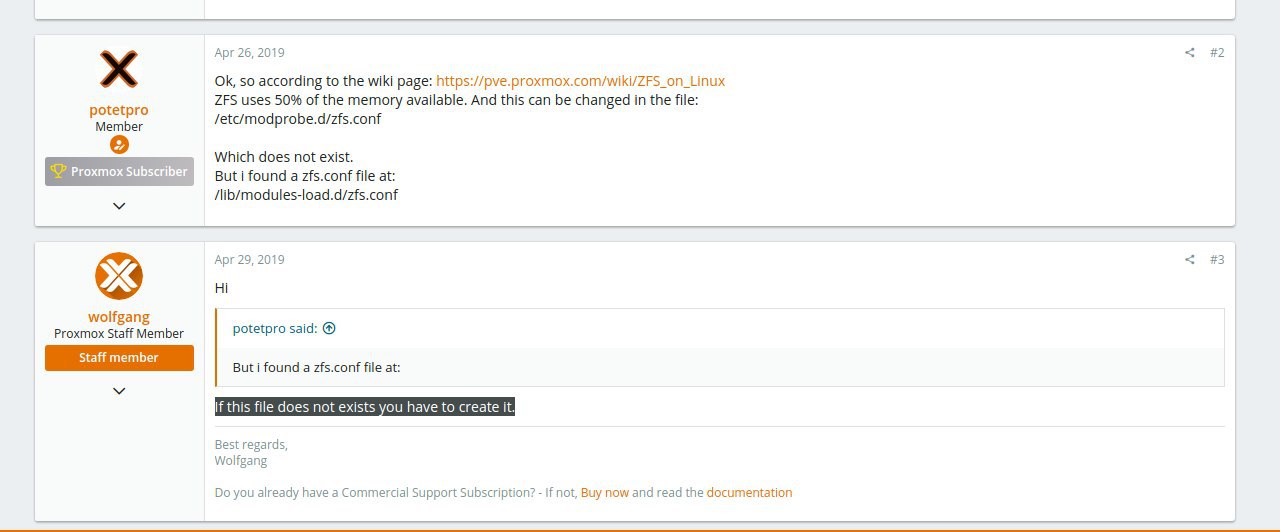Image resolution: width=1280 pixels, height=532 pixels.
Task: Open wolfgang's profile username link
Action: (x=119, y=317)
